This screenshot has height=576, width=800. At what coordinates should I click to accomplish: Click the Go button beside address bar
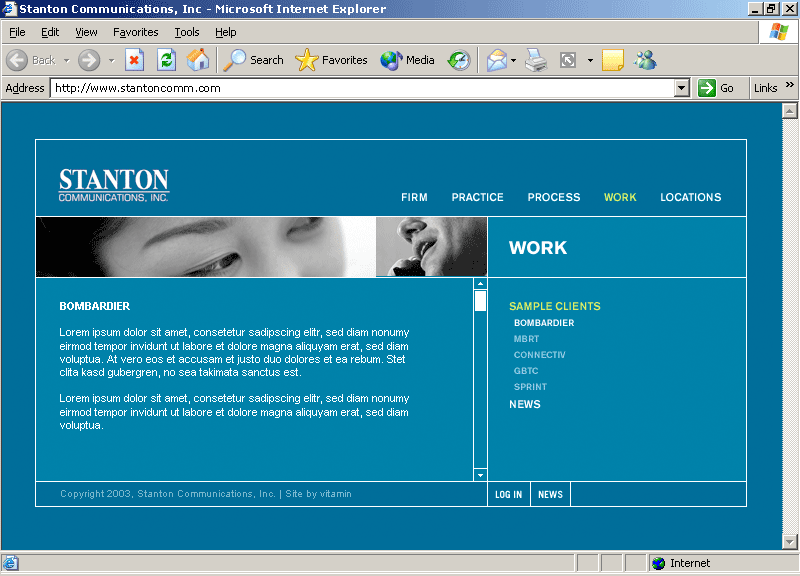(716, 88)
